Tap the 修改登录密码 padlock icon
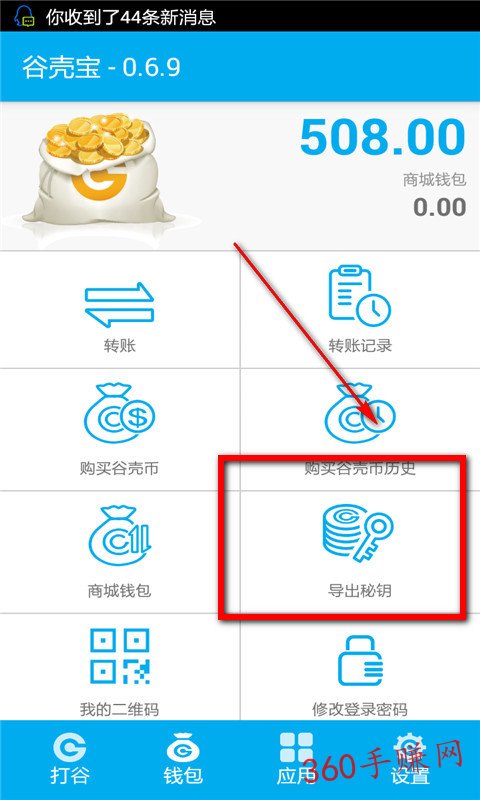Viewport: 480px width, 800px height. coord(360,660)
